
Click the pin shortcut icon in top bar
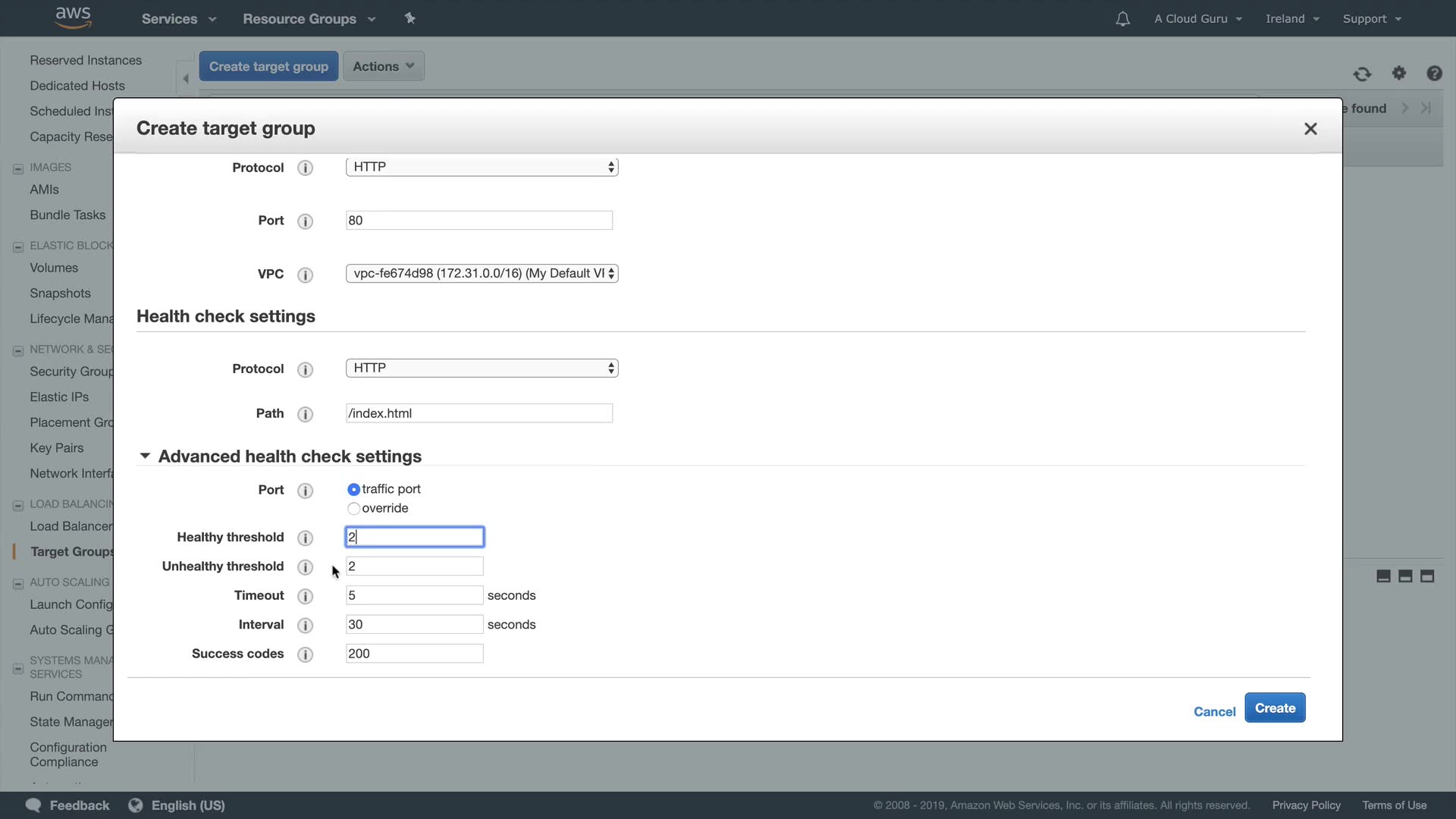[410, 18]
